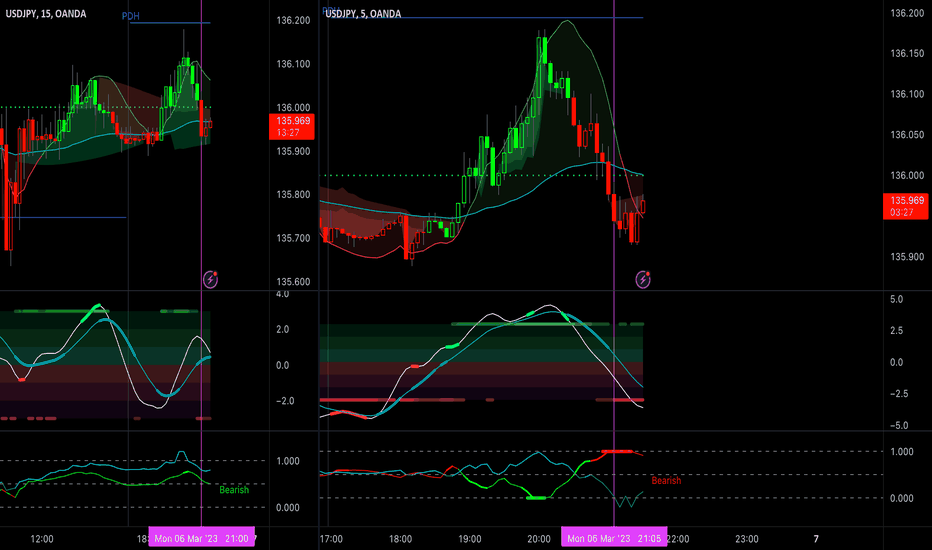Image resolution: width=932 pixels, height=550 pixels.
Task: Click the −2.0 oscillator scale value
Action: pos(285,401)
